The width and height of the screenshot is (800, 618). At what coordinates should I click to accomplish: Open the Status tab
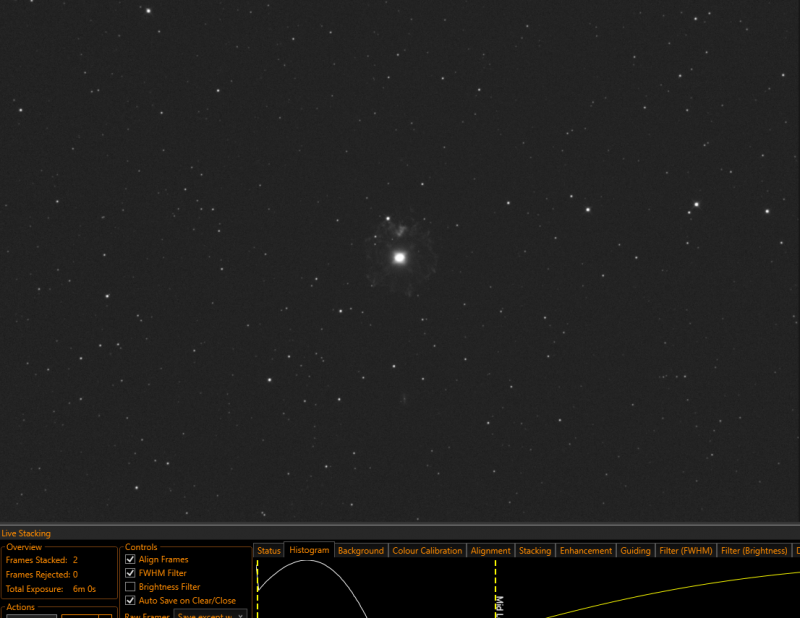(x=269, y=551)
